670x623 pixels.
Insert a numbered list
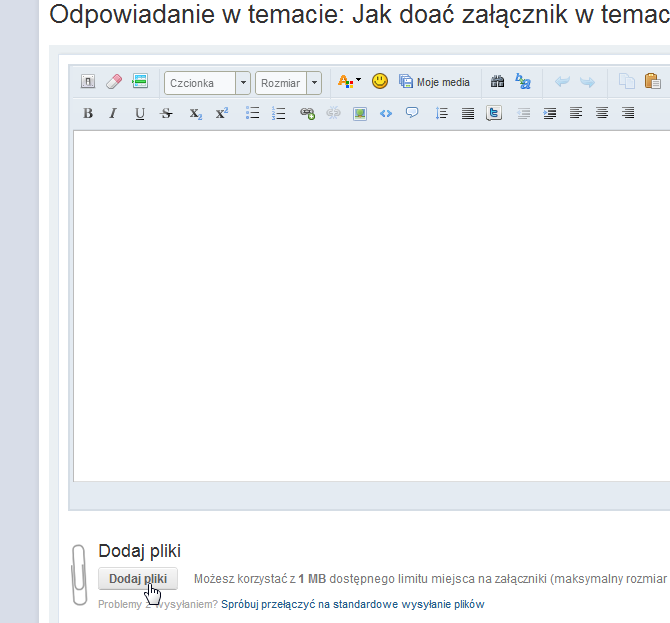[279, 113]
